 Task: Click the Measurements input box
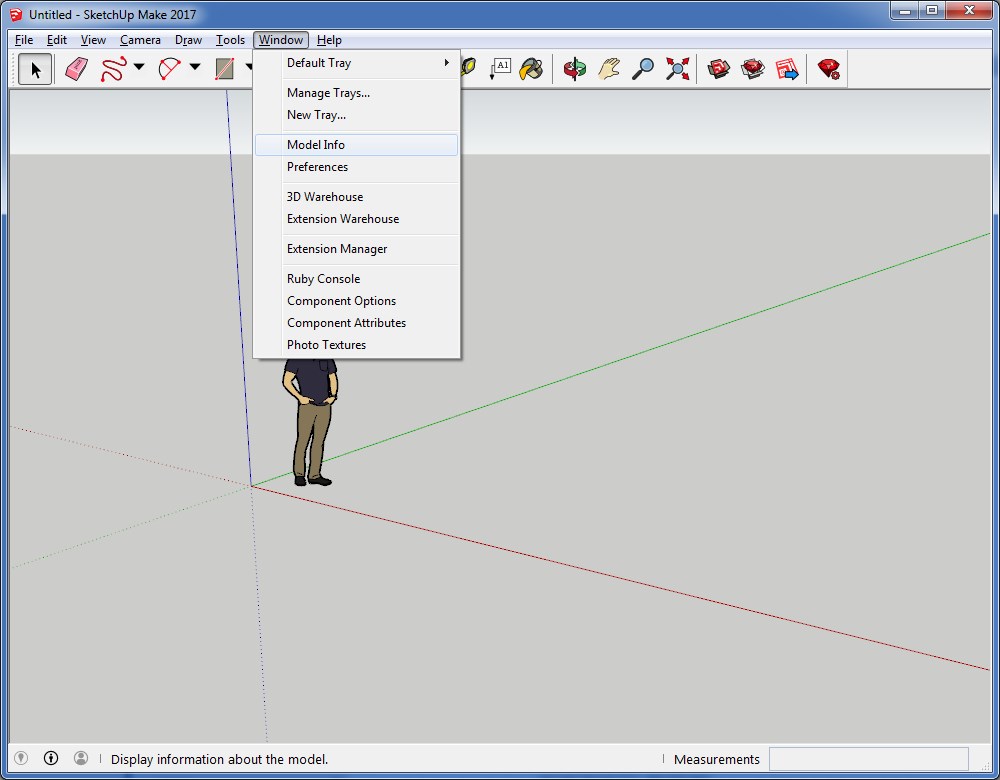868,759
